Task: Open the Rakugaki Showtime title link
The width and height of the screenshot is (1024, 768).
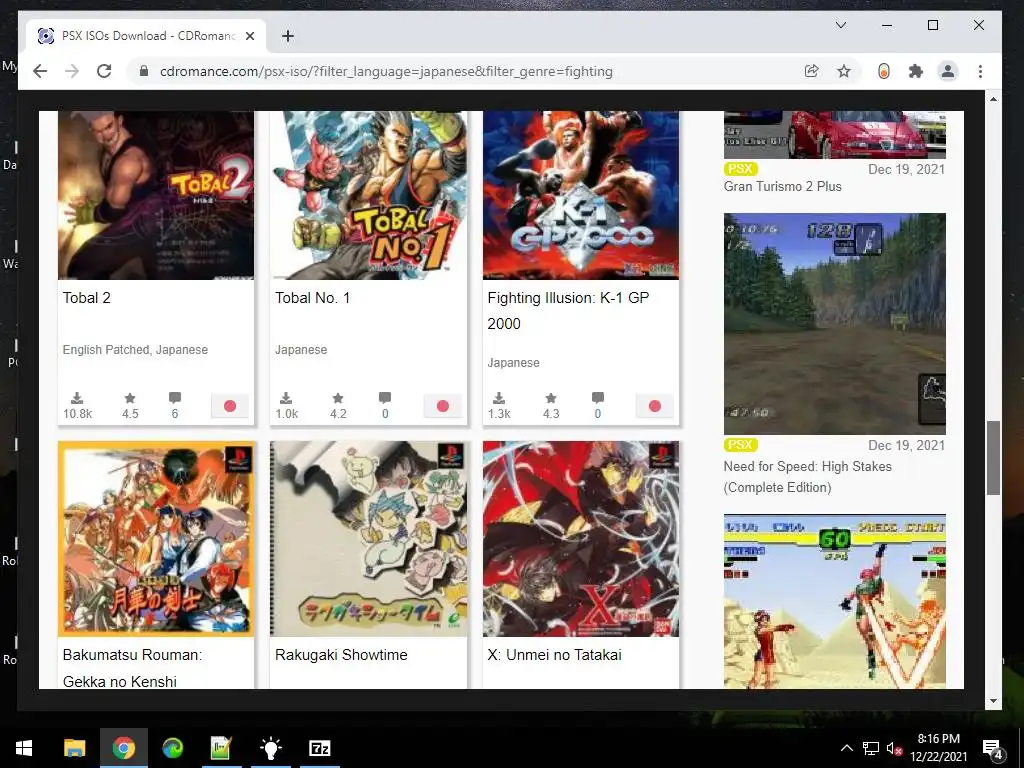Action: pos(341,655)
